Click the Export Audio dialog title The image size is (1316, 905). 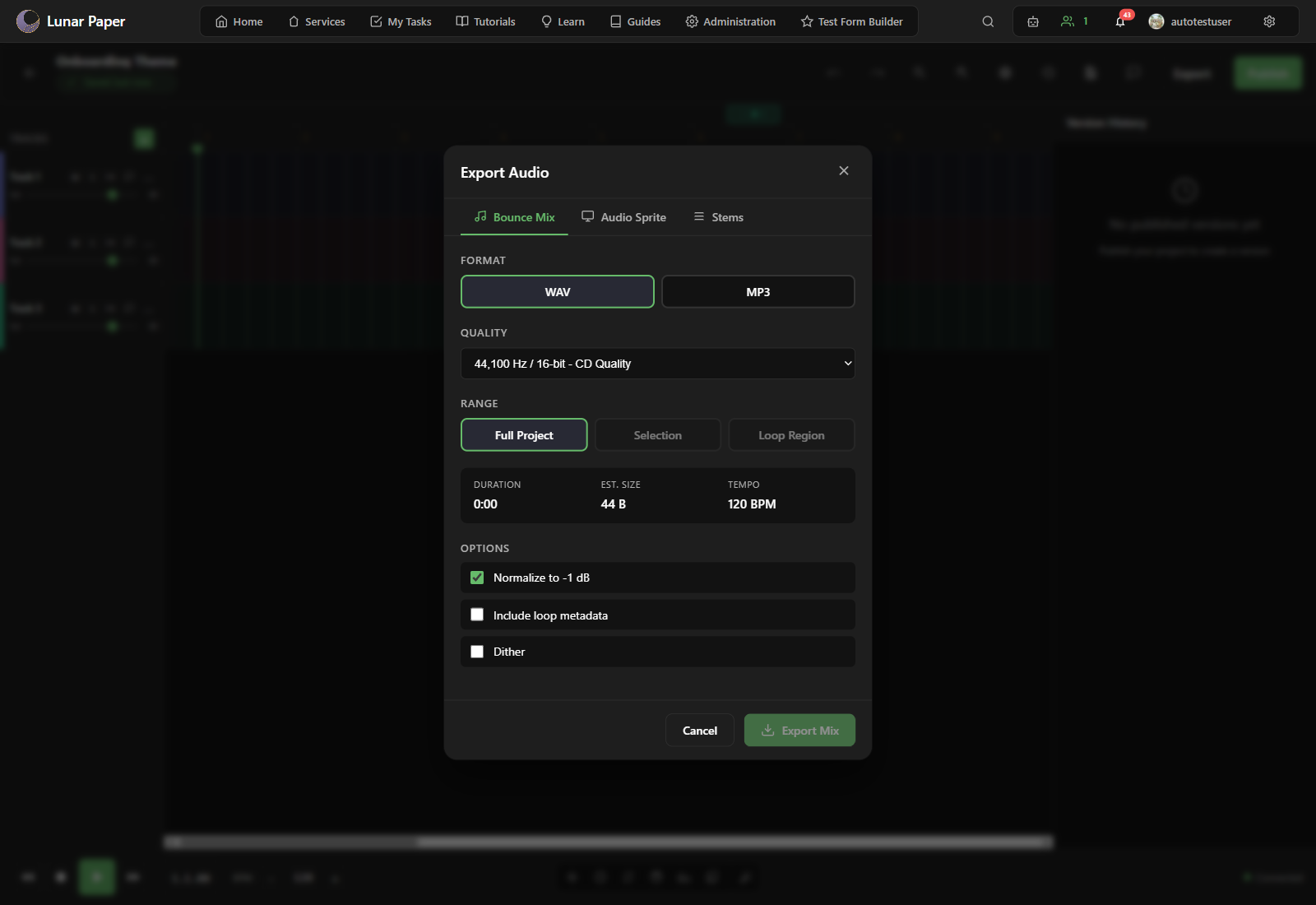point(504,173)
